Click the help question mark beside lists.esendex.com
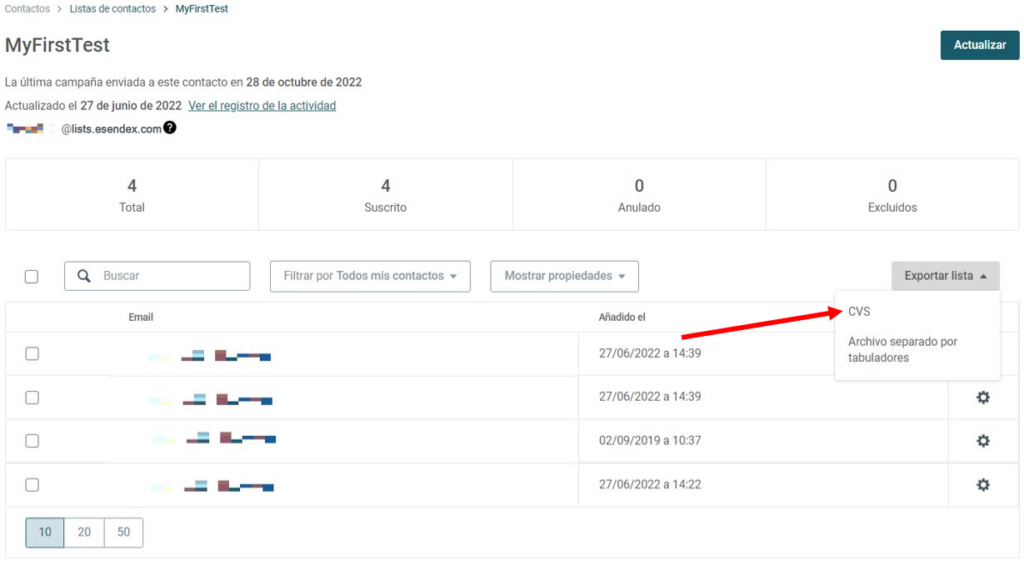The width and height of the screenshot is (1024, 561). [x=170, y=128]
